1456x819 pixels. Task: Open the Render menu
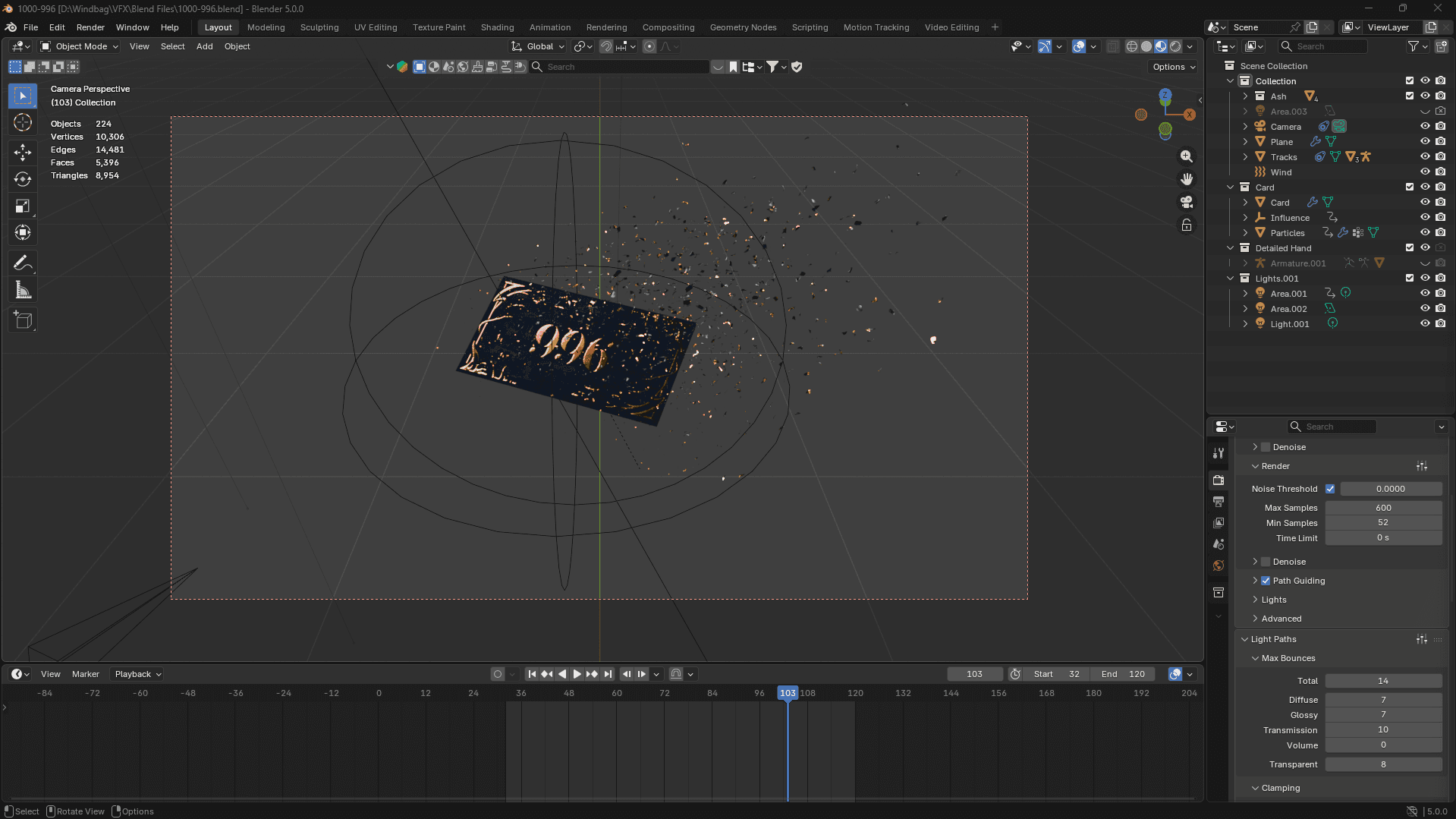(90, 27)
